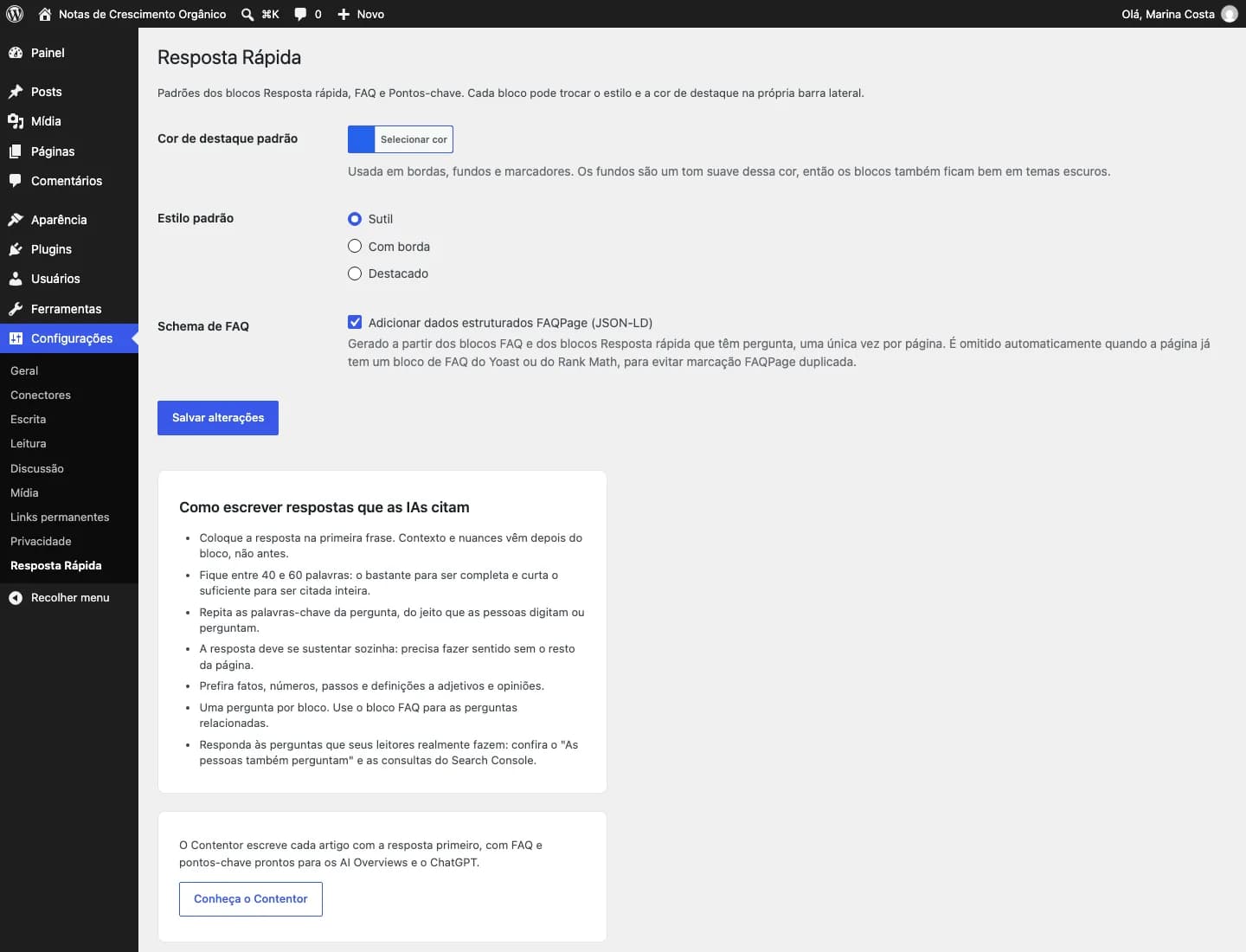Click the Resposta Rápida page heading
Viewport: 1246px width, 952px height.
[229, 57]
